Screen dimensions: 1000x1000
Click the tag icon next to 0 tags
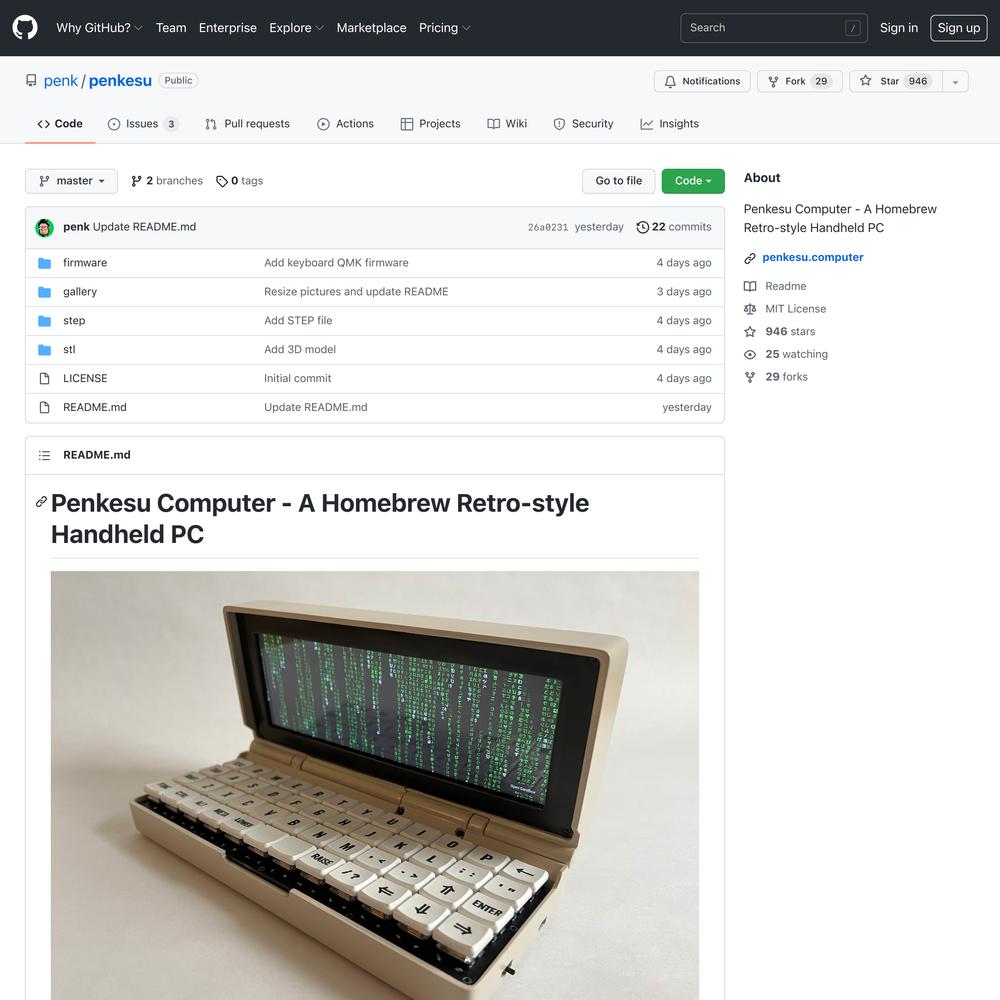[x=222, y=182]
